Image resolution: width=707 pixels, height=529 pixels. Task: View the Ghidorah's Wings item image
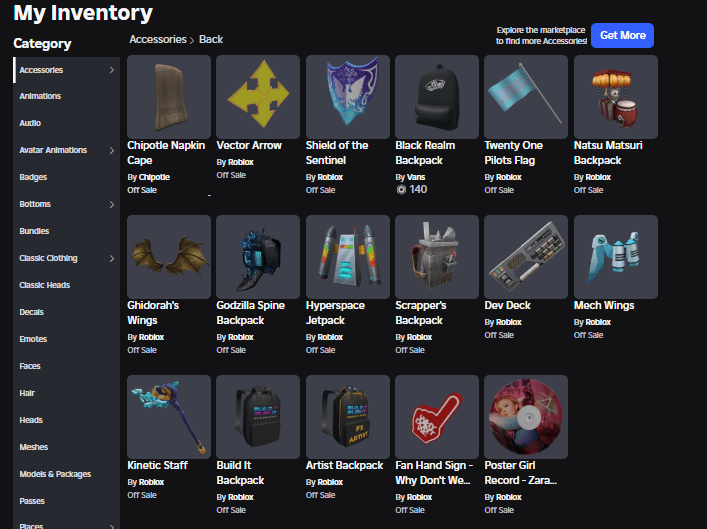169,257
